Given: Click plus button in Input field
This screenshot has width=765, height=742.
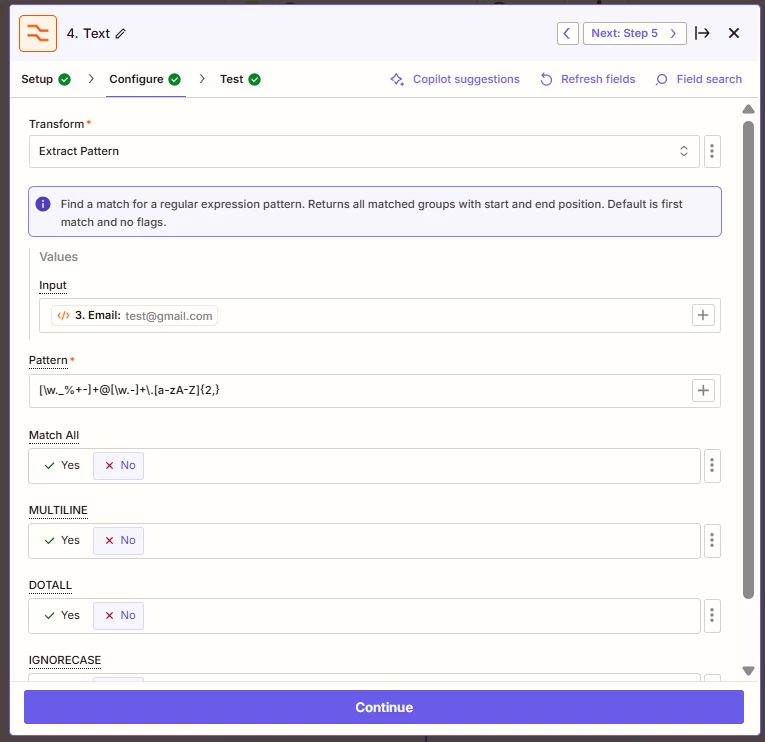Looking at the screenshot, I should click(703, 315).
